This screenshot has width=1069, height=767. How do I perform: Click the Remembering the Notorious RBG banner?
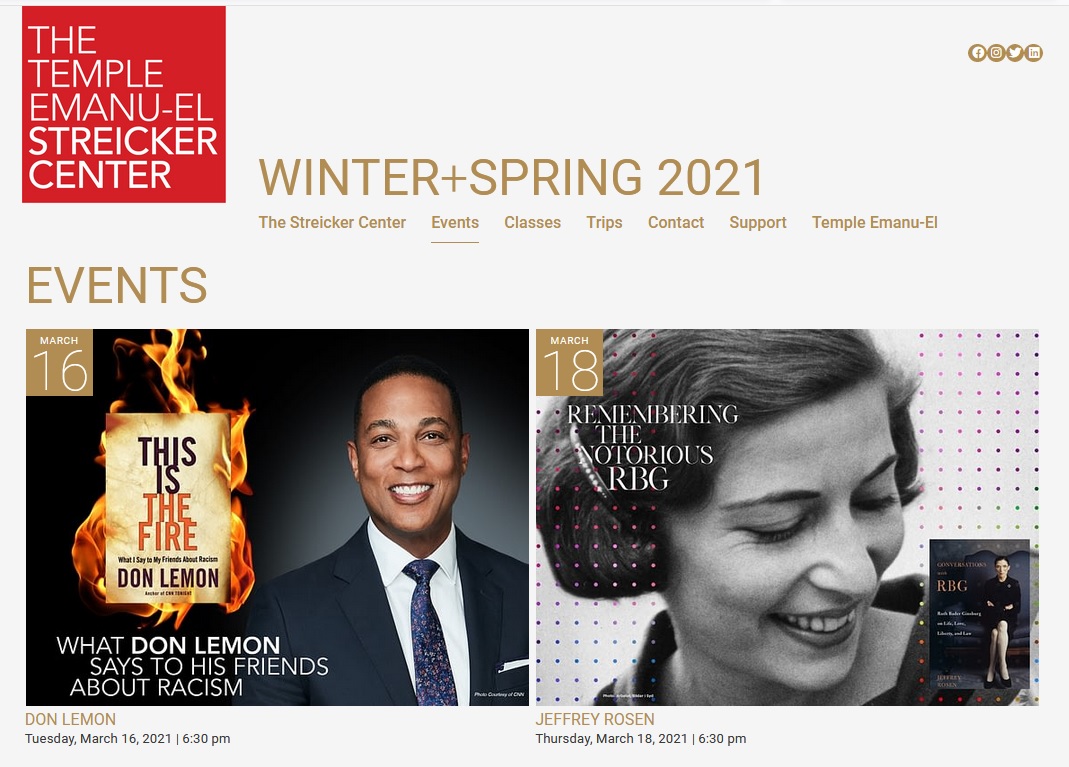click(x=787, y=517)
